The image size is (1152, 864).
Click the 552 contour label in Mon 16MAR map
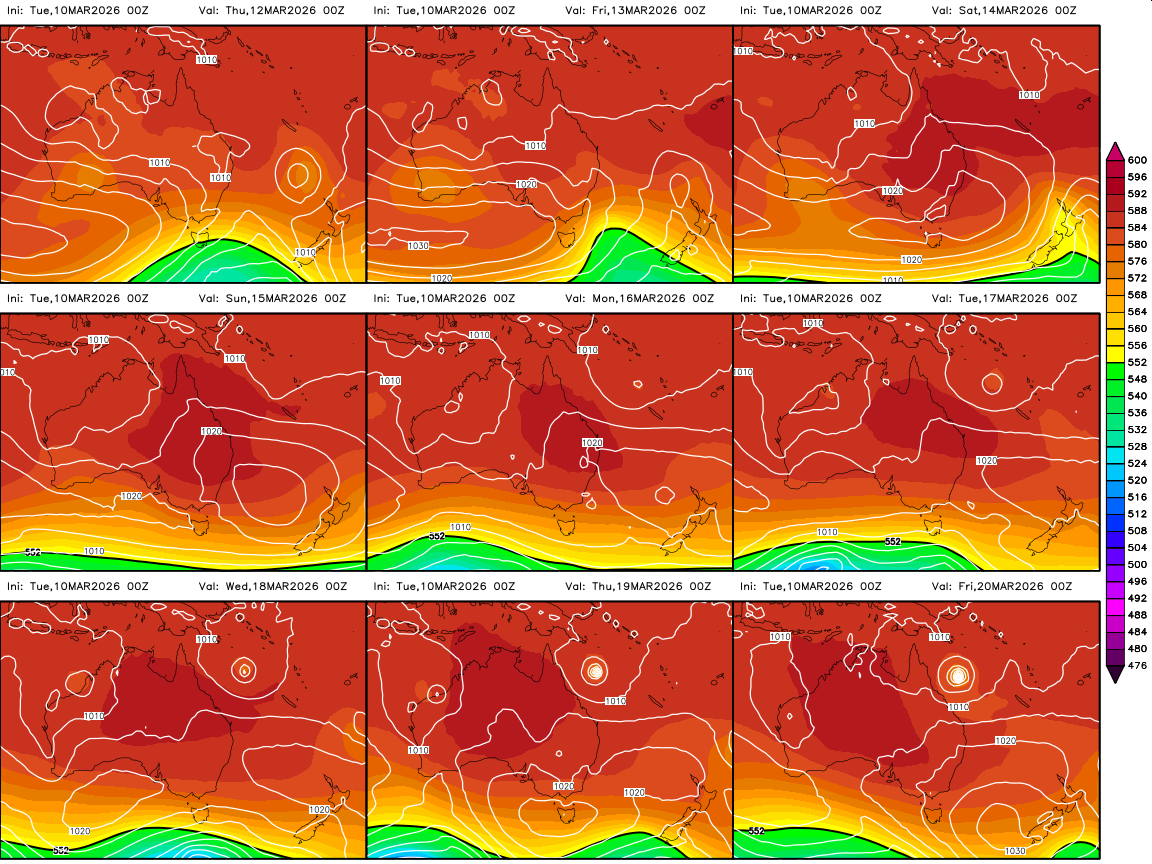pyautogui.click(x=436, y=537)
